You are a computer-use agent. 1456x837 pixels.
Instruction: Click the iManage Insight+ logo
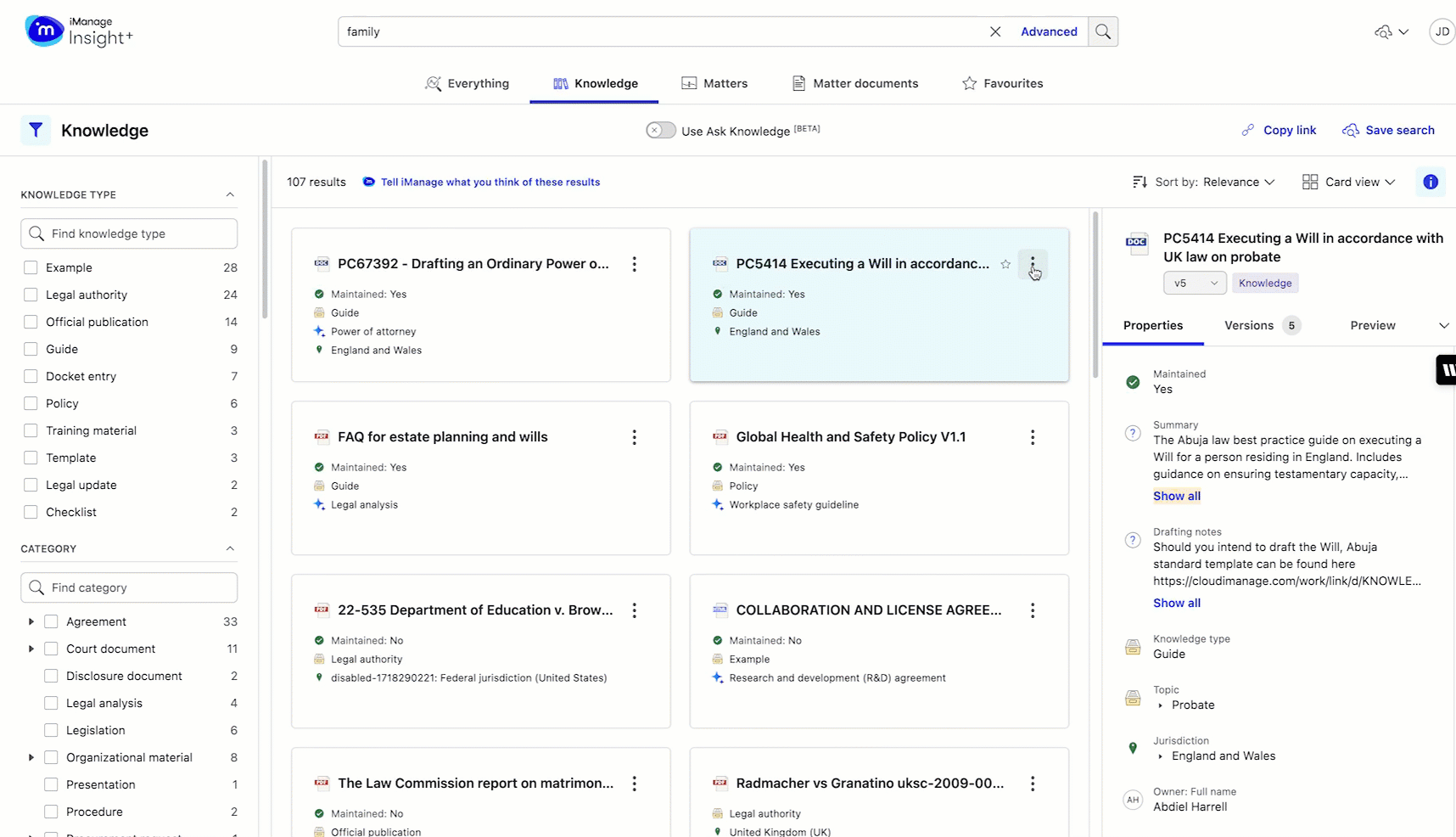pos(78,31)
